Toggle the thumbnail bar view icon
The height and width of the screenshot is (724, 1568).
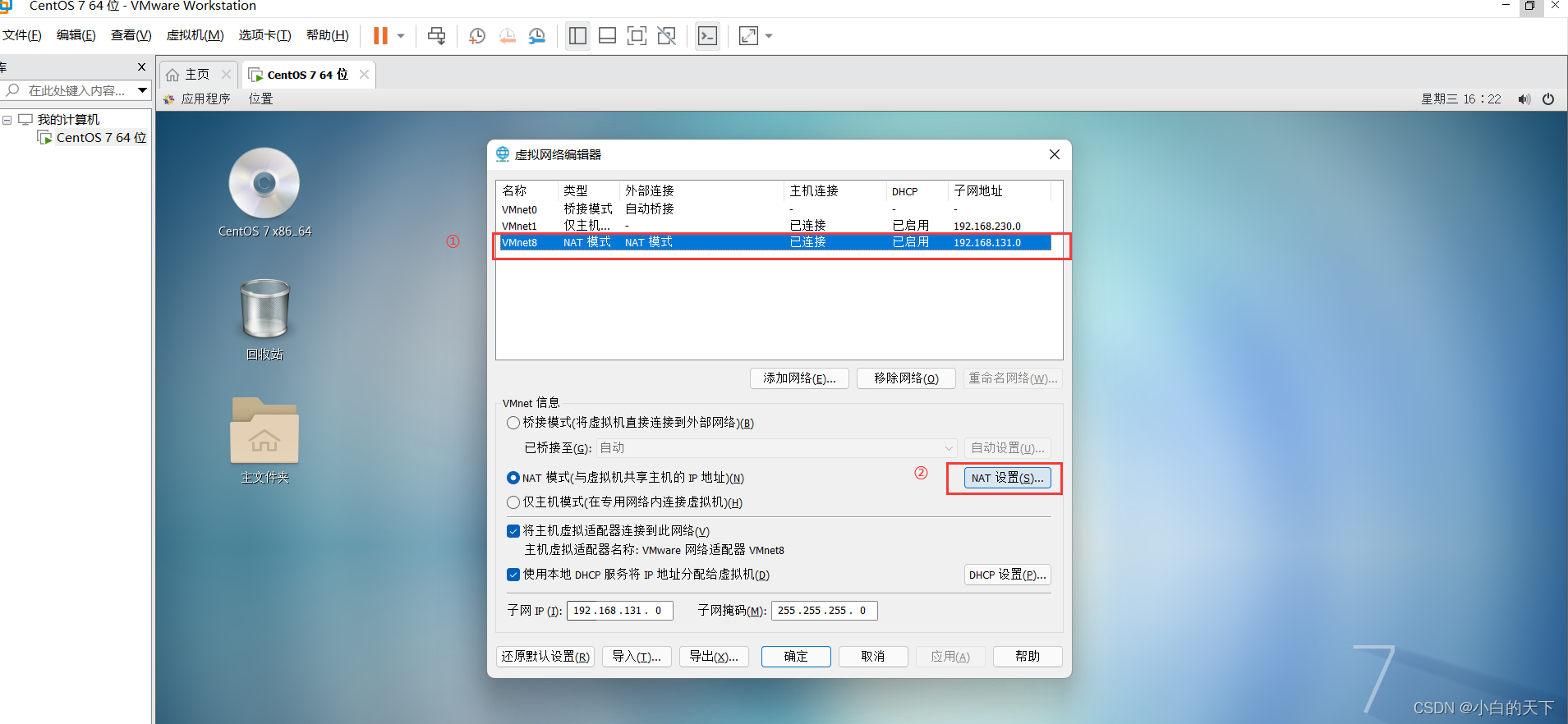[608, 36]
